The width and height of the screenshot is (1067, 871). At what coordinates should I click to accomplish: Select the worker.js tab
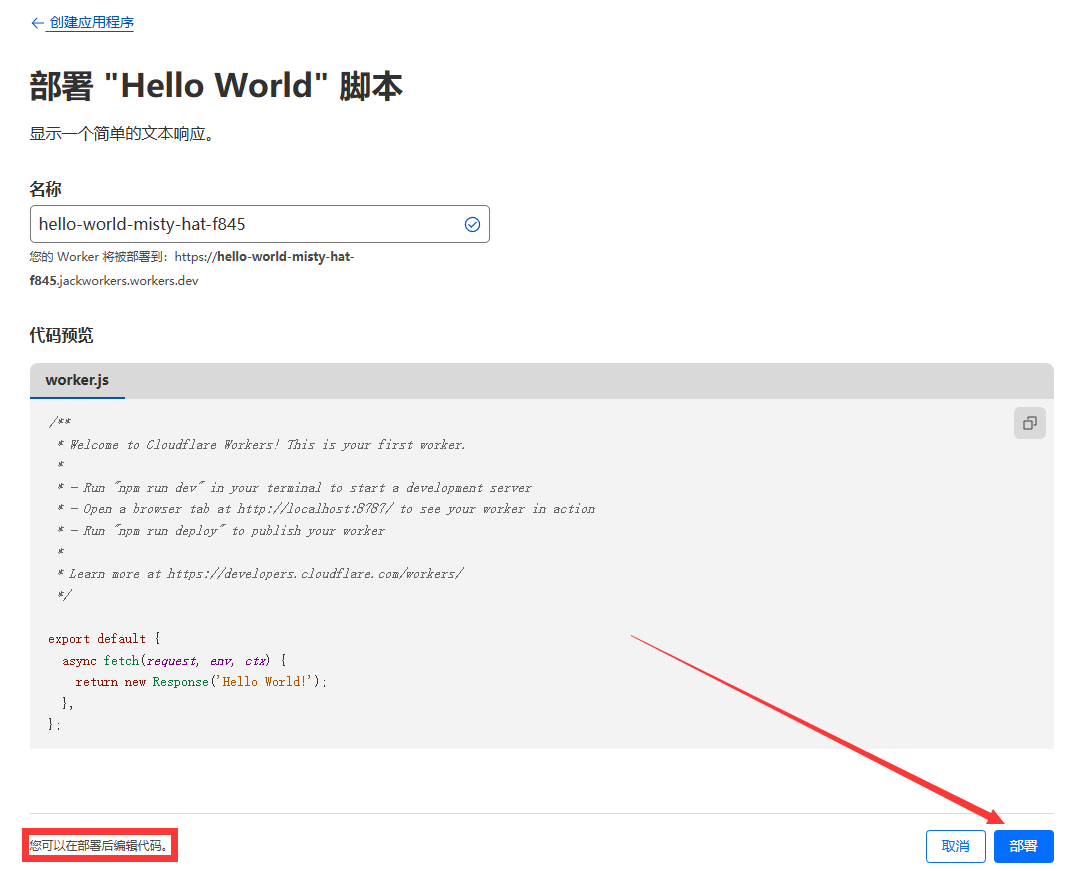77,381
